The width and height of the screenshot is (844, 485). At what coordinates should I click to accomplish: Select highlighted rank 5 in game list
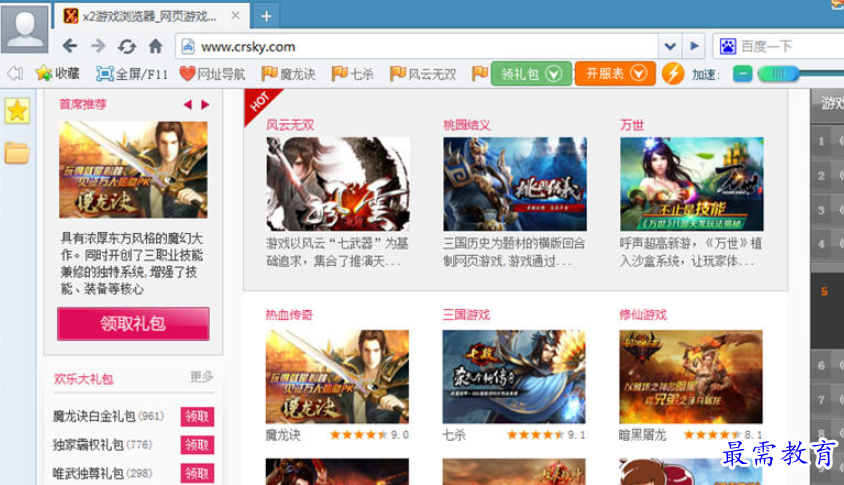click(x=827, y=310)
